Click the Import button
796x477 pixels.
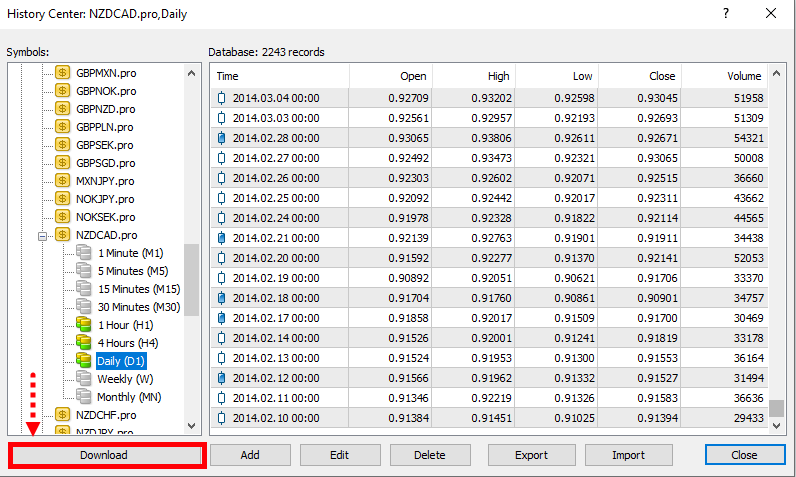click(628, 455)
